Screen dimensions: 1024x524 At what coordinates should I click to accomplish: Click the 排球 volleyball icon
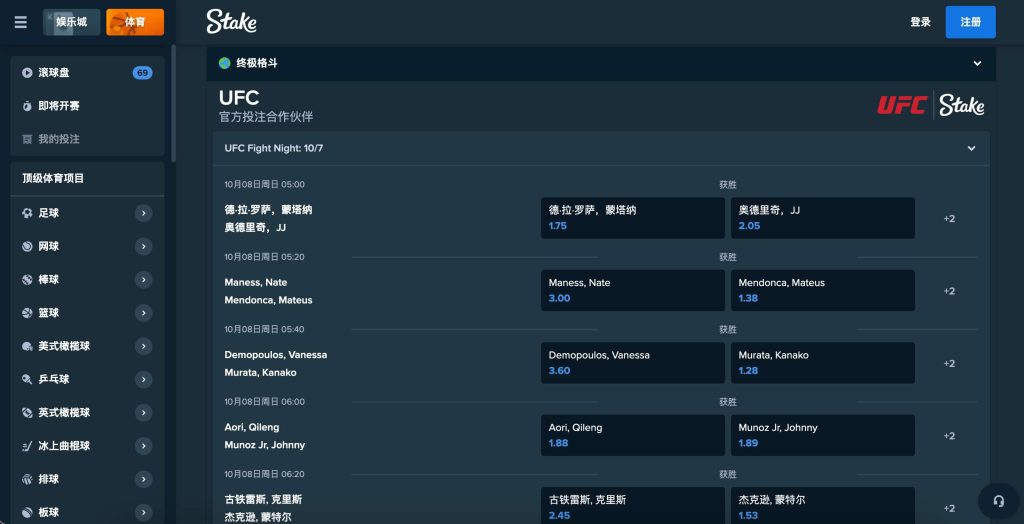27,480
